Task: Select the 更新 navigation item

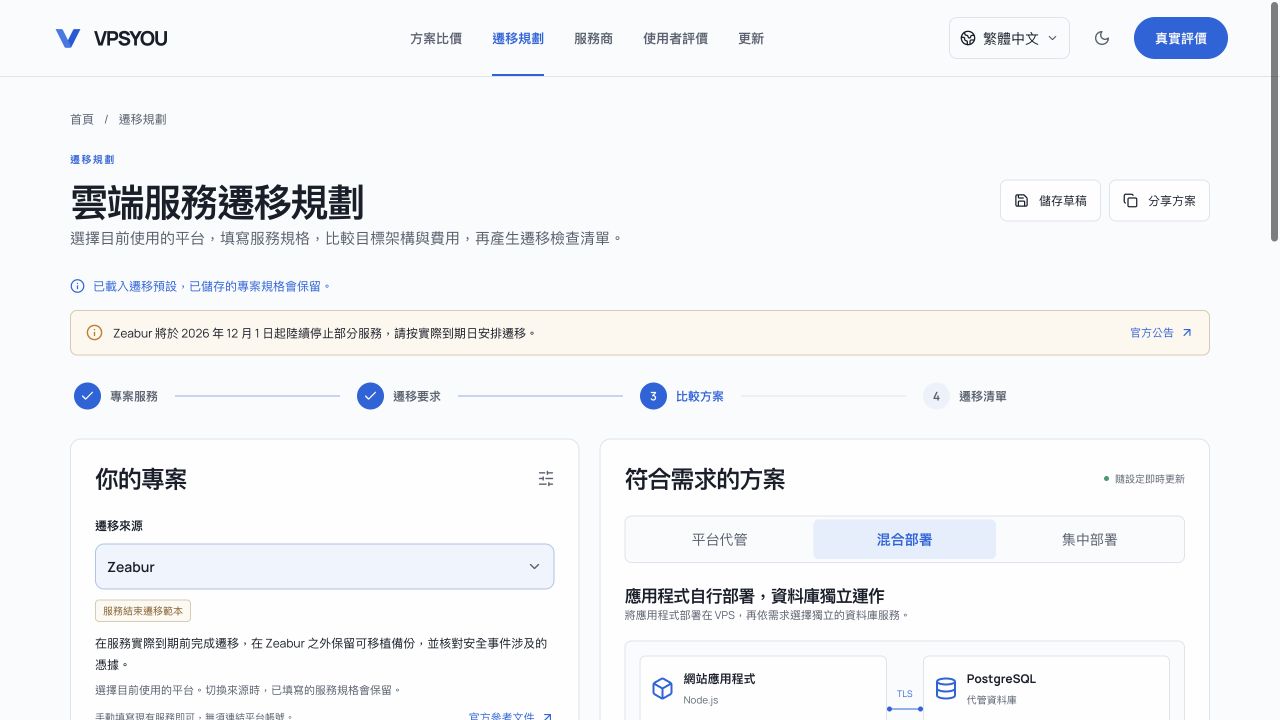Action: [751, 38]
